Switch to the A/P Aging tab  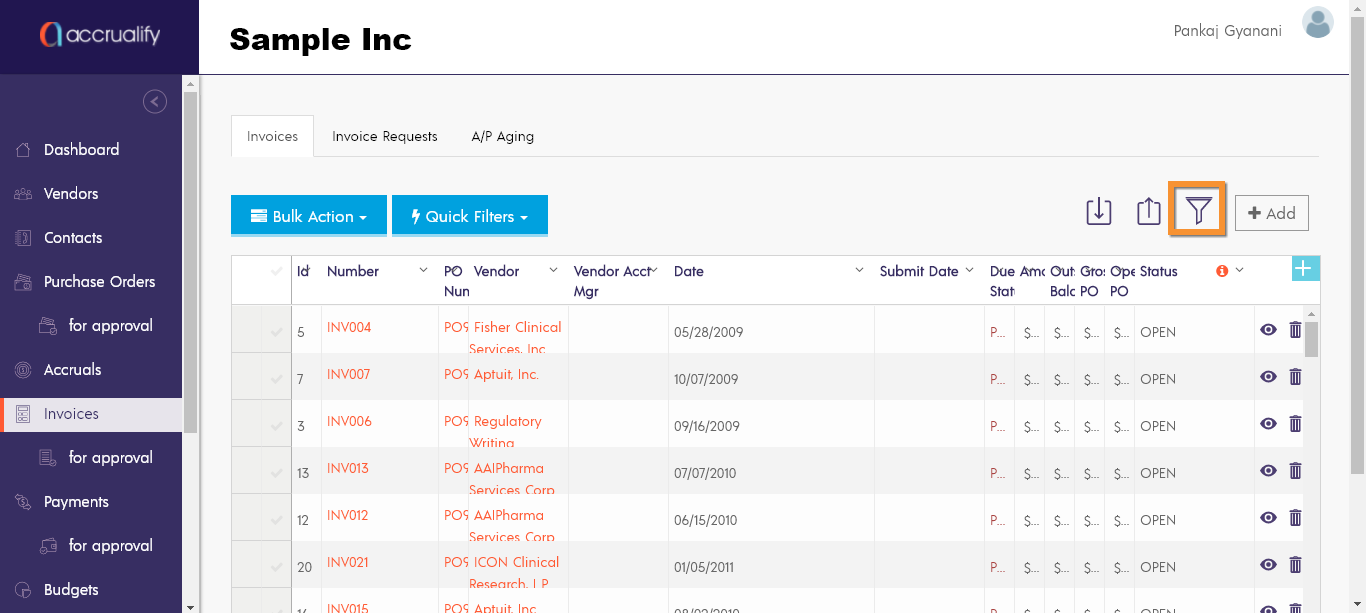[502, 136]
